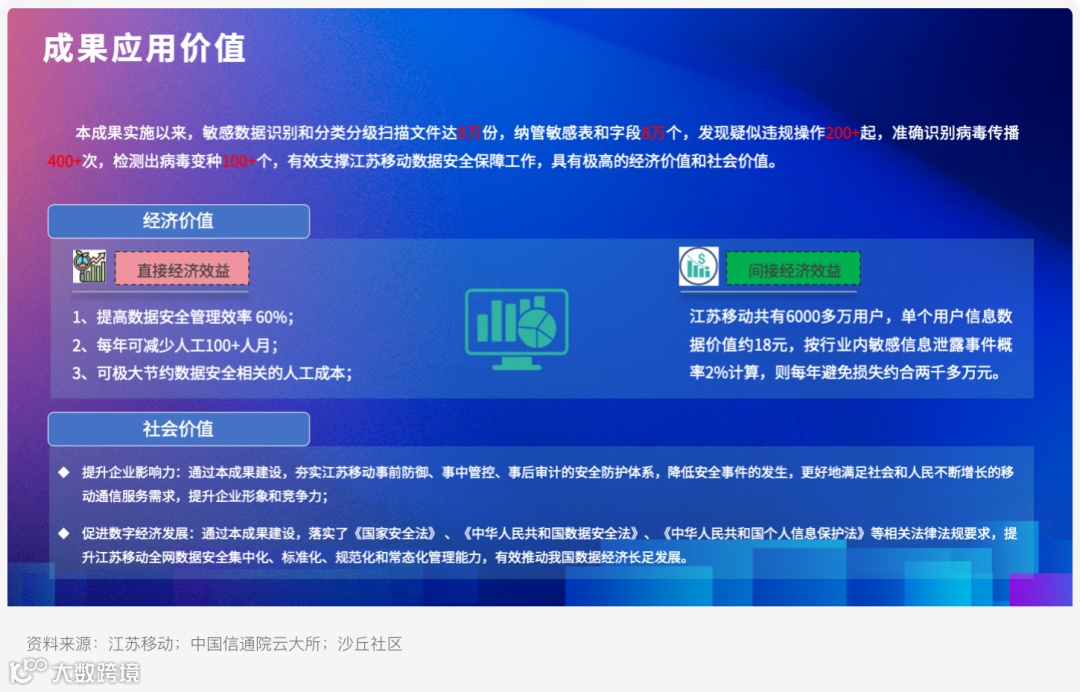Click the text 《中华人民共和国个人信息保护法》
This screenshot has height=692, width=1080.
762,534
